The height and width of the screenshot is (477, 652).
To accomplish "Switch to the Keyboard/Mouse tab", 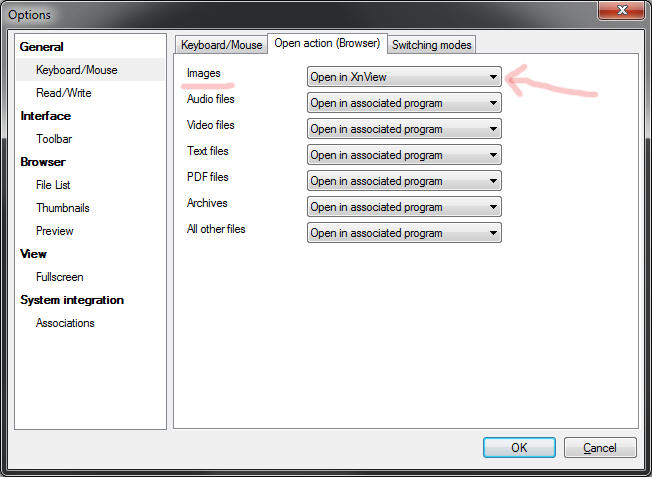I will pyautogui.click(x=221, y=45).
